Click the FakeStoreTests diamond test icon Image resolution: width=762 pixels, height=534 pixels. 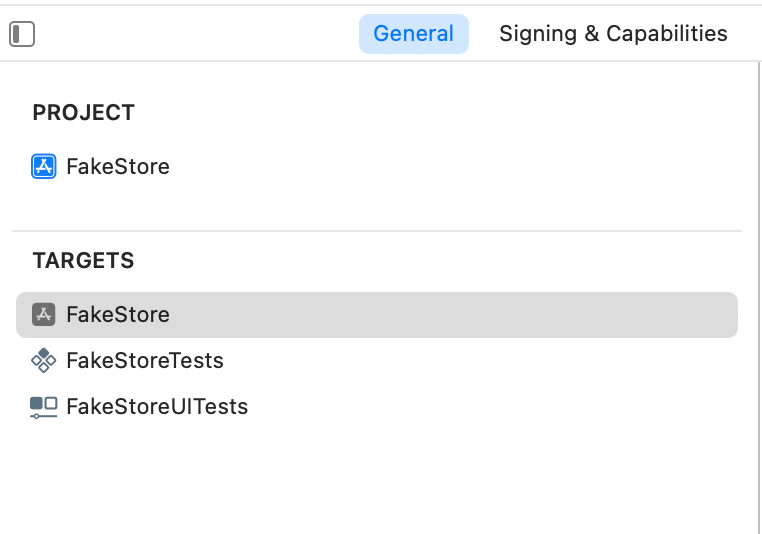click(43, 361)
